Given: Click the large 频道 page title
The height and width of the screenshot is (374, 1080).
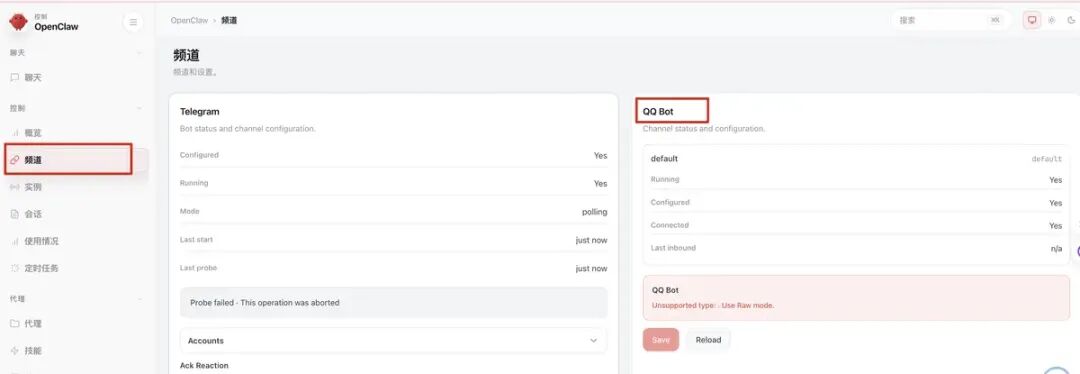Looking at the screenshot, I should coord(186,56).
